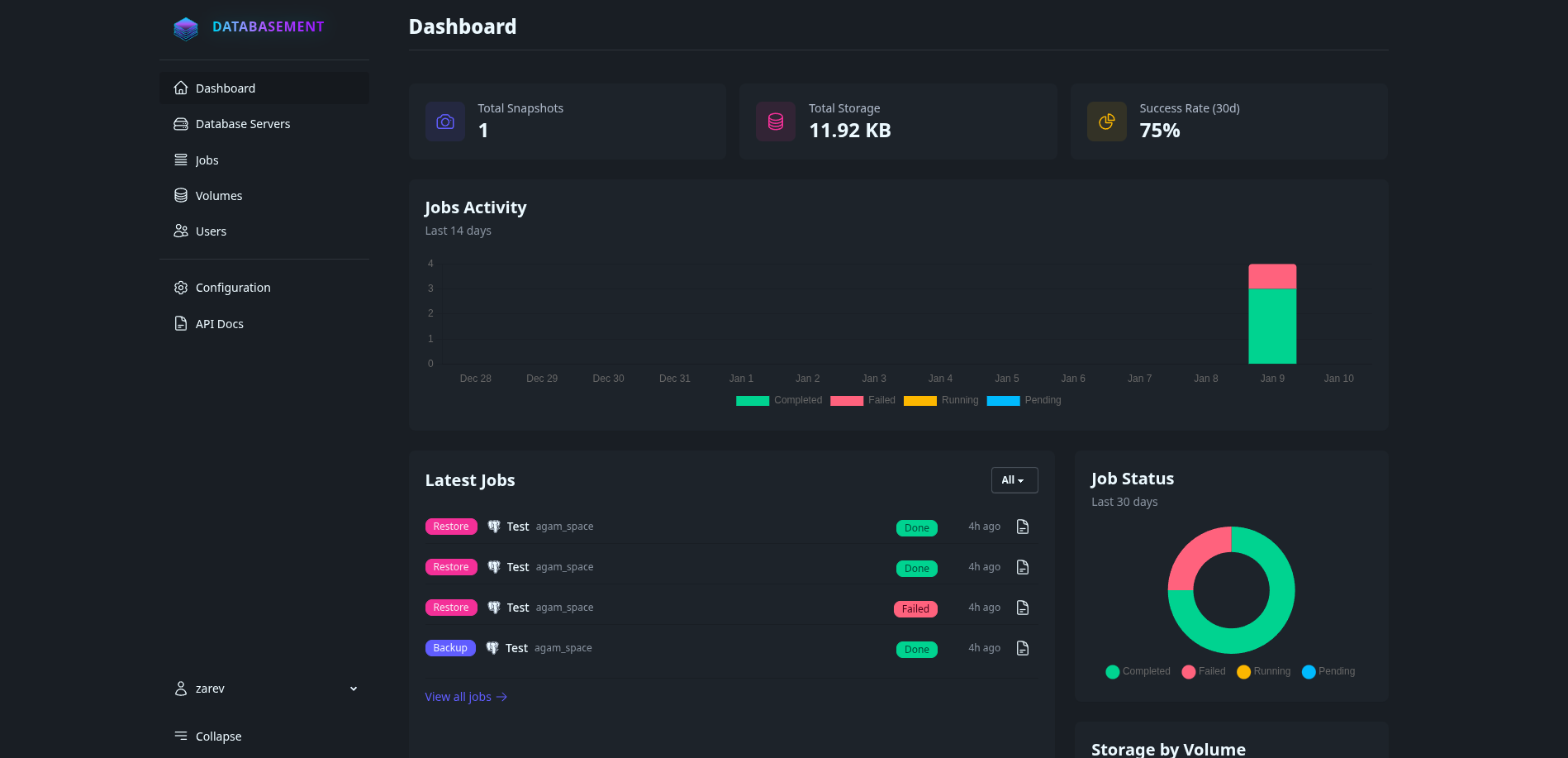Click the Configuration gear icon

click(181, 288)
